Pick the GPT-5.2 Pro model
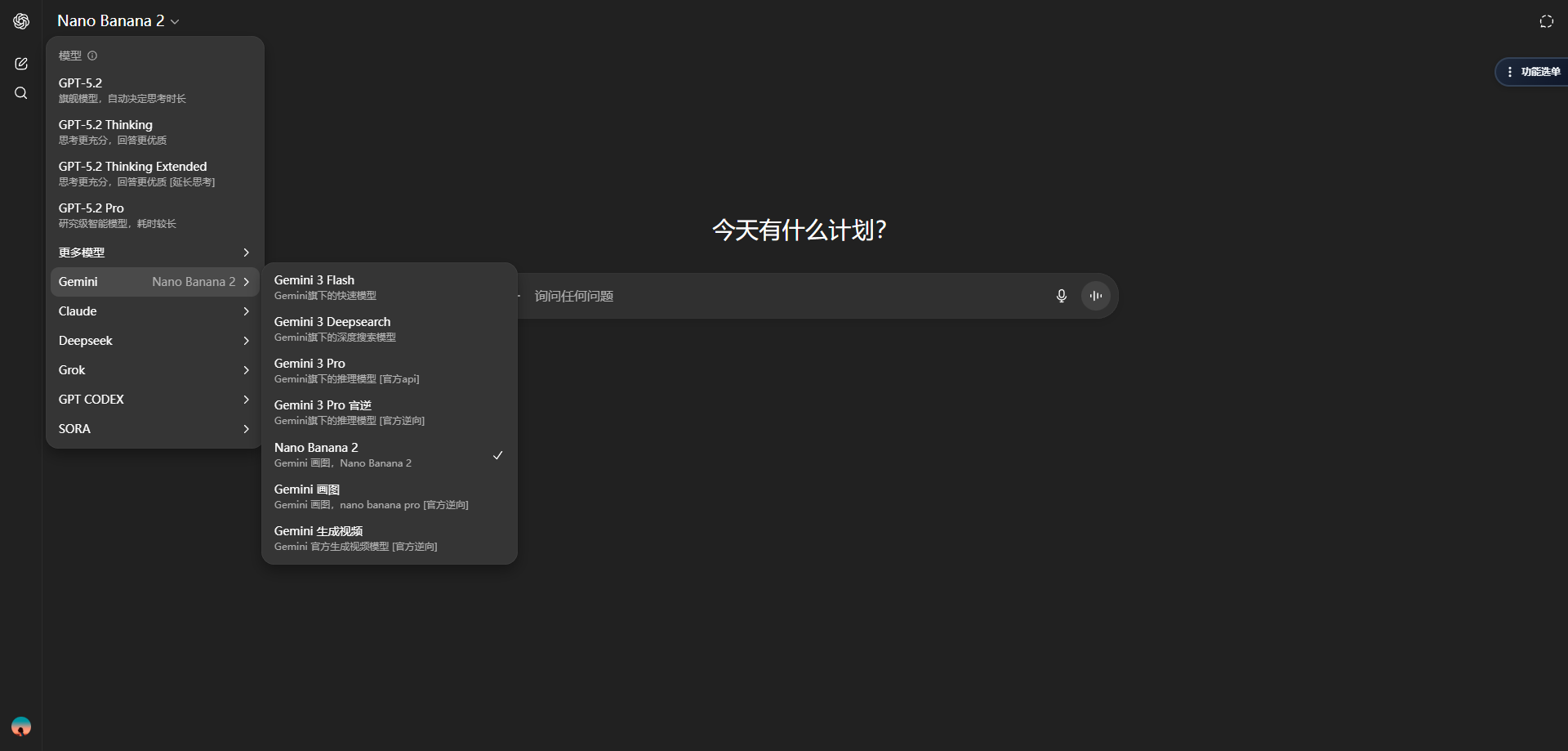 coord(154,215)
